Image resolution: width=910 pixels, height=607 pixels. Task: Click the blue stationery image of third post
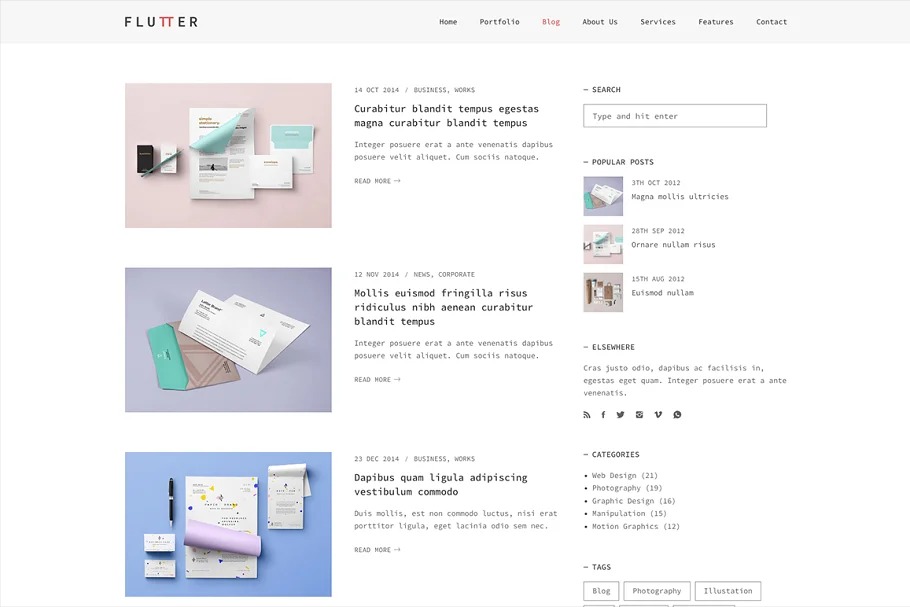(x=228, y=524)
